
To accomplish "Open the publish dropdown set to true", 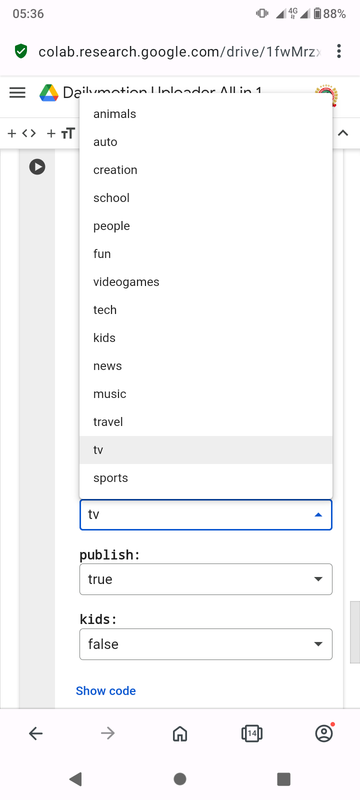I will pos(206,579).
